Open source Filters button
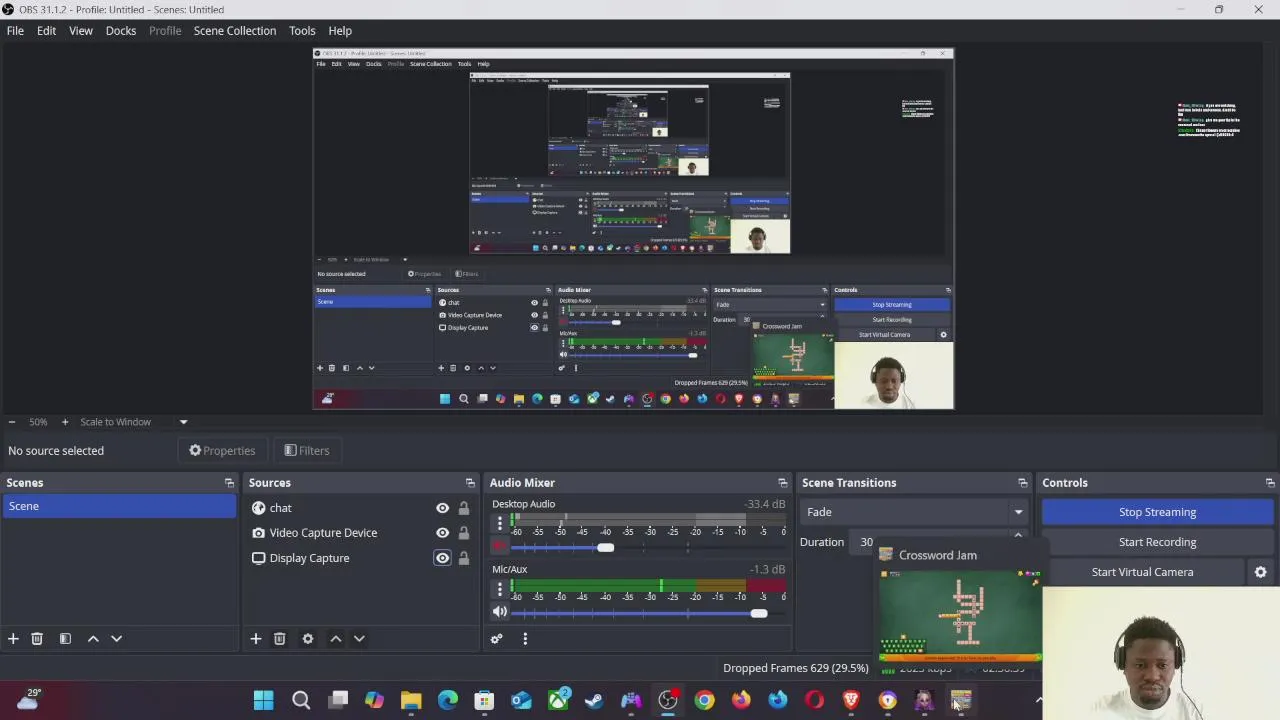 tap(306, 451)
